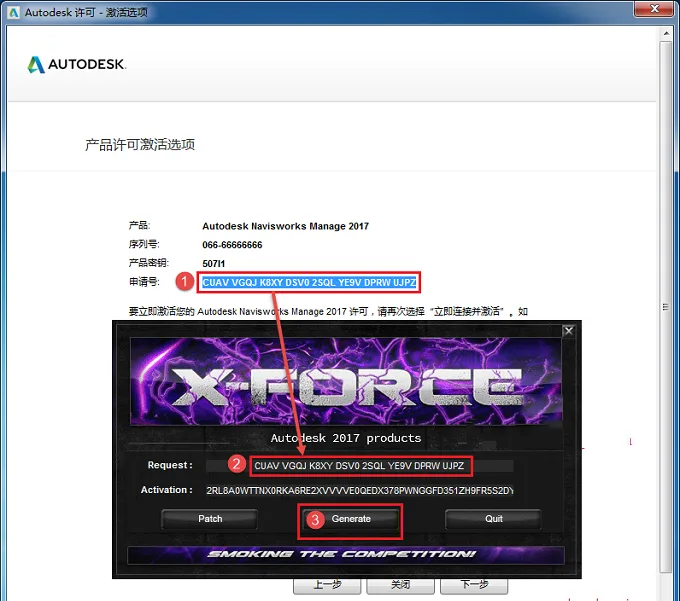The width and height of the screenshot is (680, 601).
Task: Click the Generate button in X-Force window
Action: coord(350,519)
